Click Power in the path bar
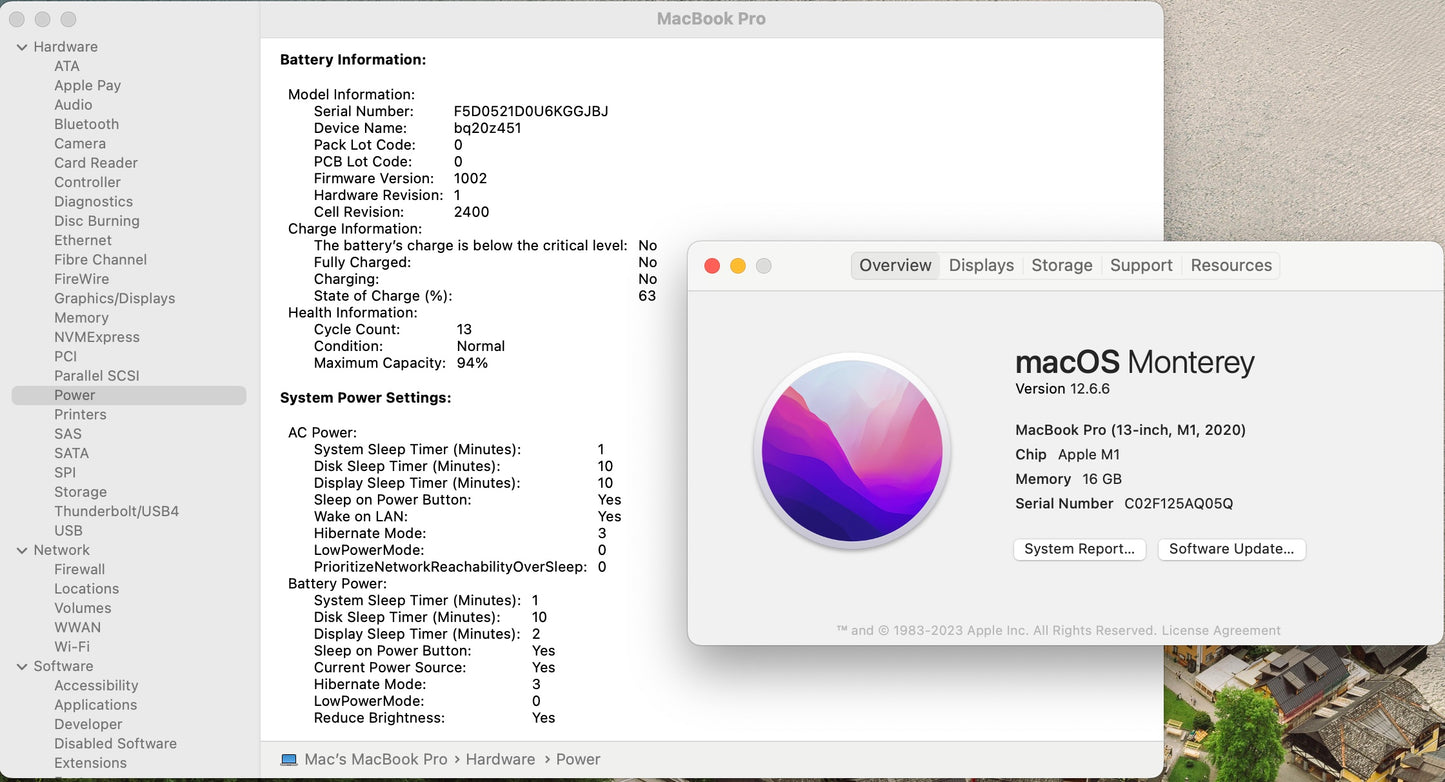Screen dimensions: 1445x782 tap(579, 760)
